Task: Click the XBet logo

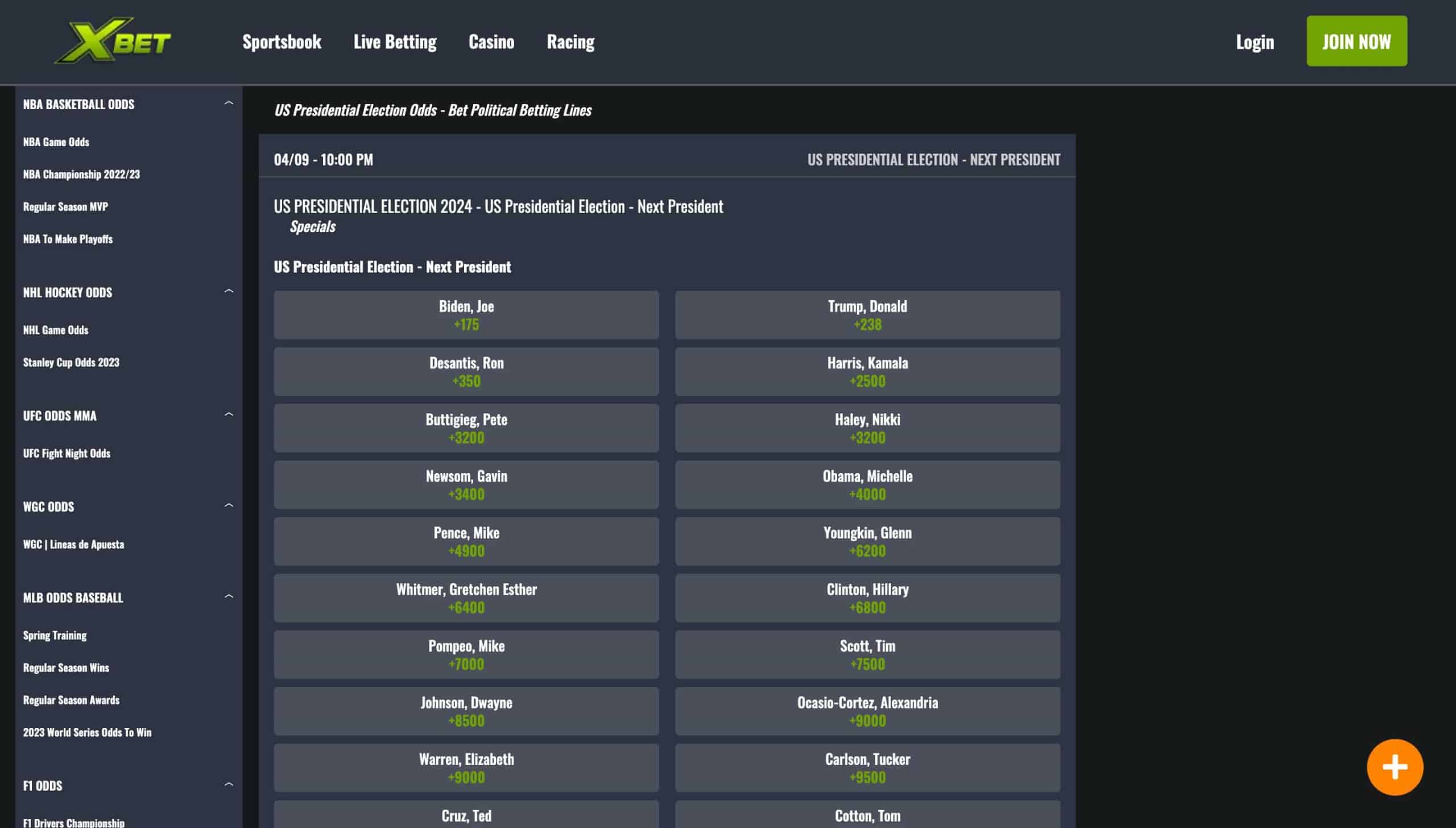Action: (x=113, y=40)
